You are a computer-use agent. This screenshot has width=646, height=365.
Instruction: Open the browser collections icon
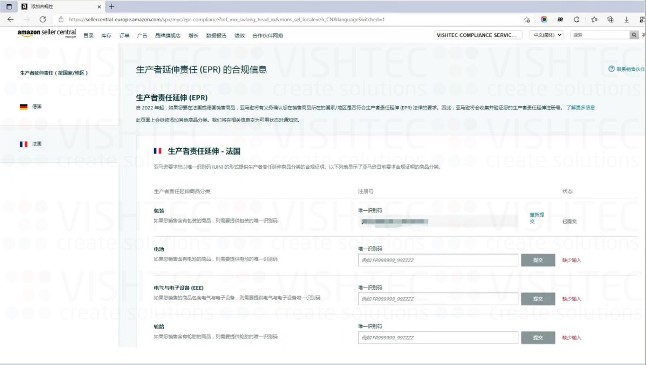point(610,19)
